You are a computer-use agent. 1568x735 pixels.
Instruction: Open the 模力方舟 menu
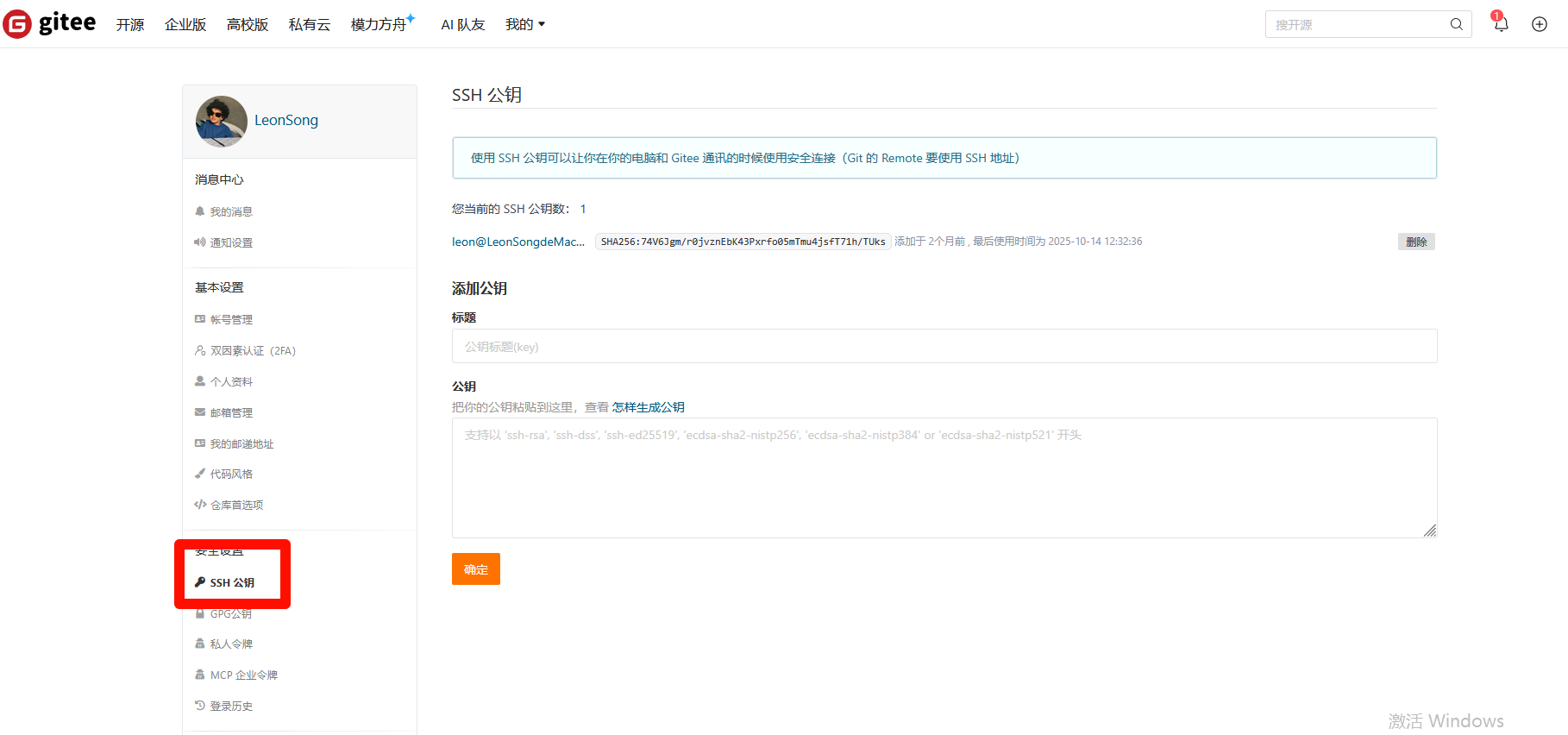point(379,24)
